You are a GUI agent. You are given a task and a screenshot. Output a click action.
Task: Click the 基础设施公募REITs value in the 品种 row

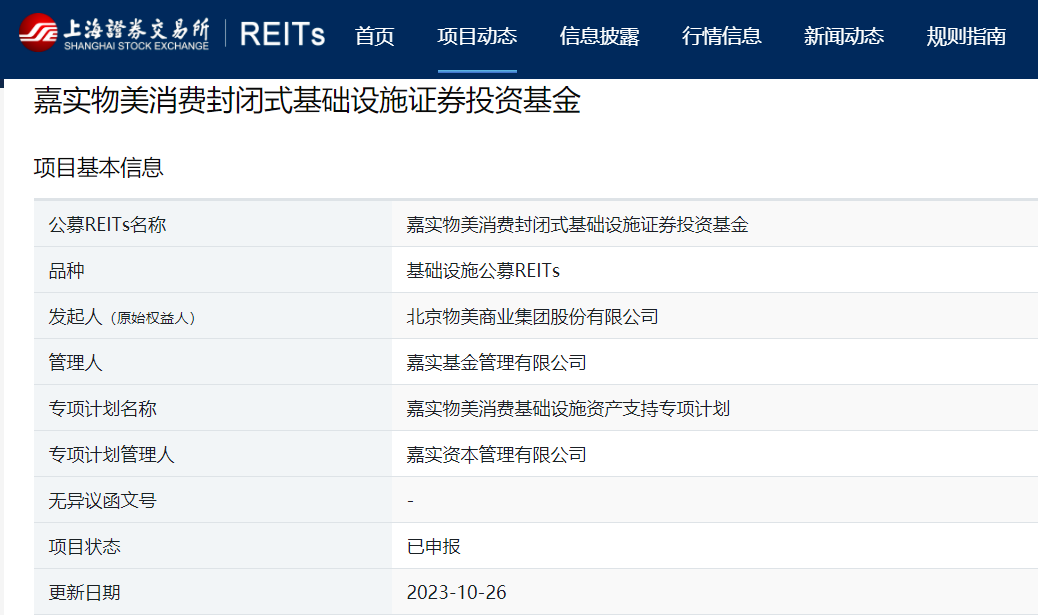(x=483, y=271)
